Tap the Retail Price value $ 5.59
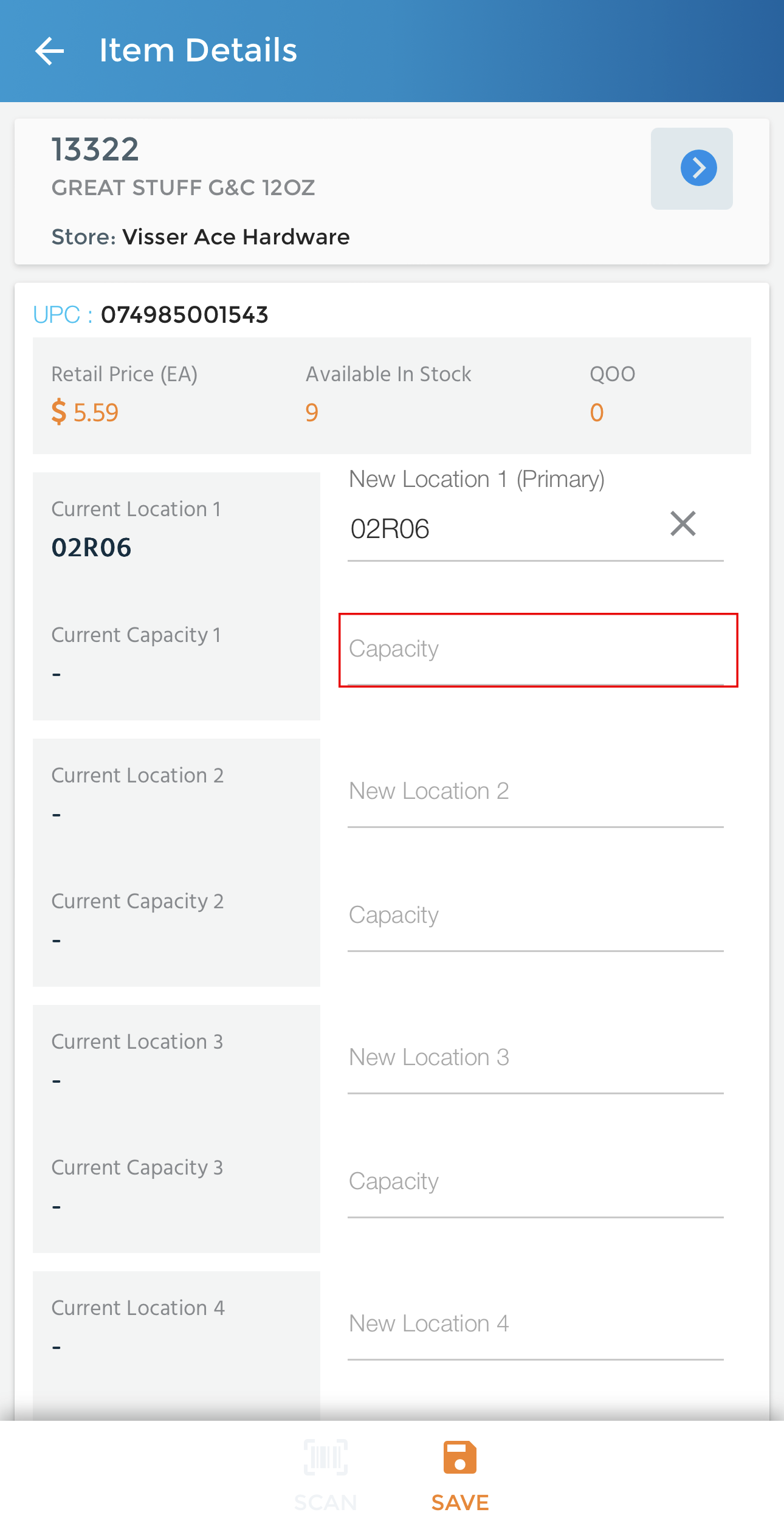Screen dimensions: 784x1529 pos(84,412)
